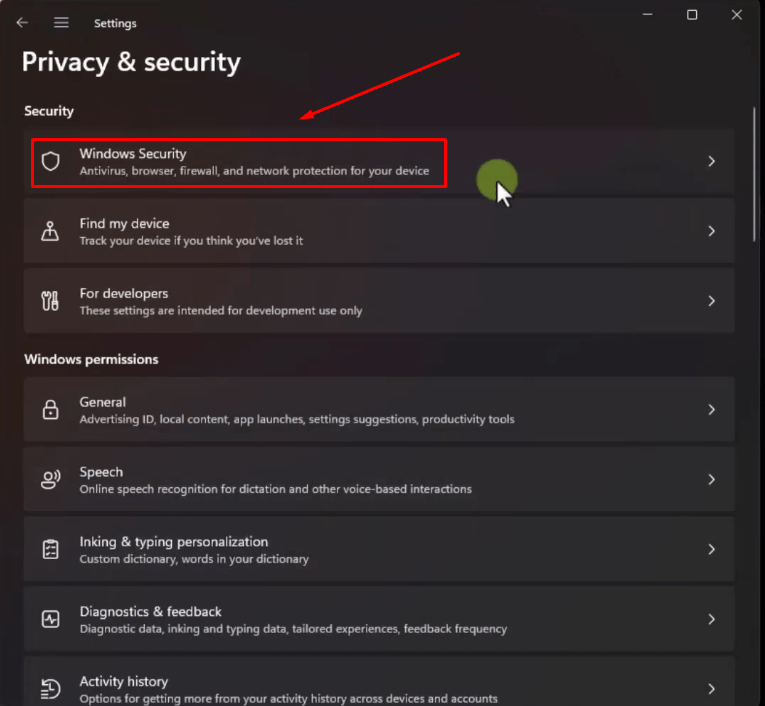This screenshot has height=706, width=765.
Task: Click 'Track your device if you think' description
Action: coord(191,241)
